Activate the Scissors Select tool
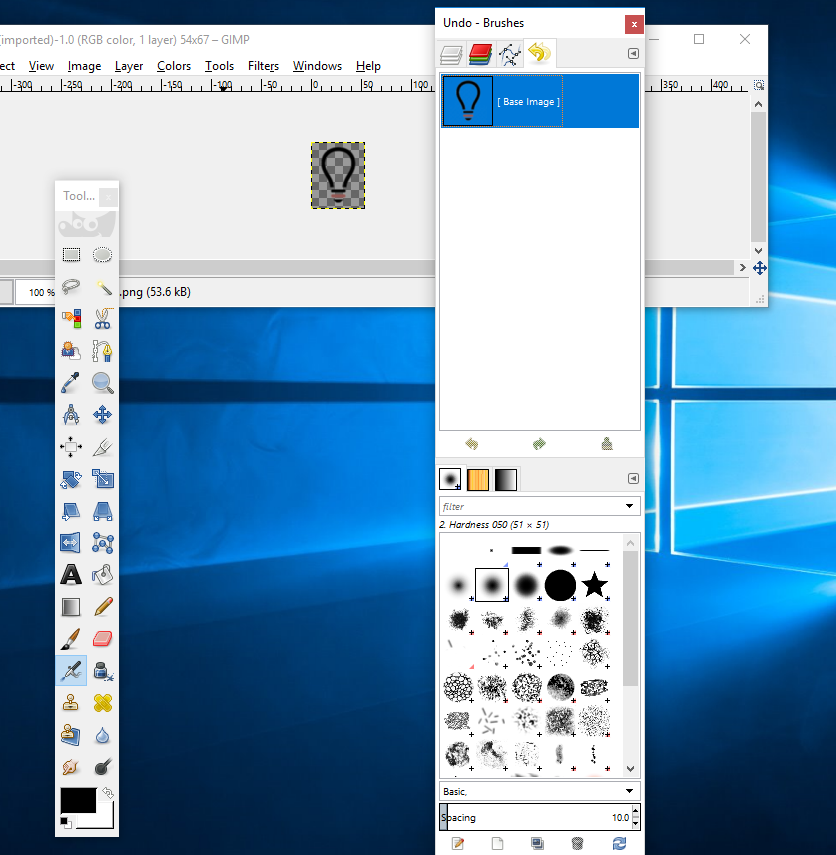Viewport: 836px width, 855px height. pyautogui.click(x=102, y=319)
